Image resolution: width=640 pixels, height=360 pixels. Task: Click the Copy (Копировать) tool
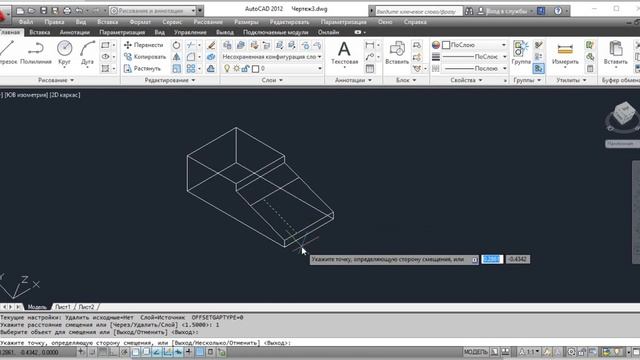tap(145, 57)
